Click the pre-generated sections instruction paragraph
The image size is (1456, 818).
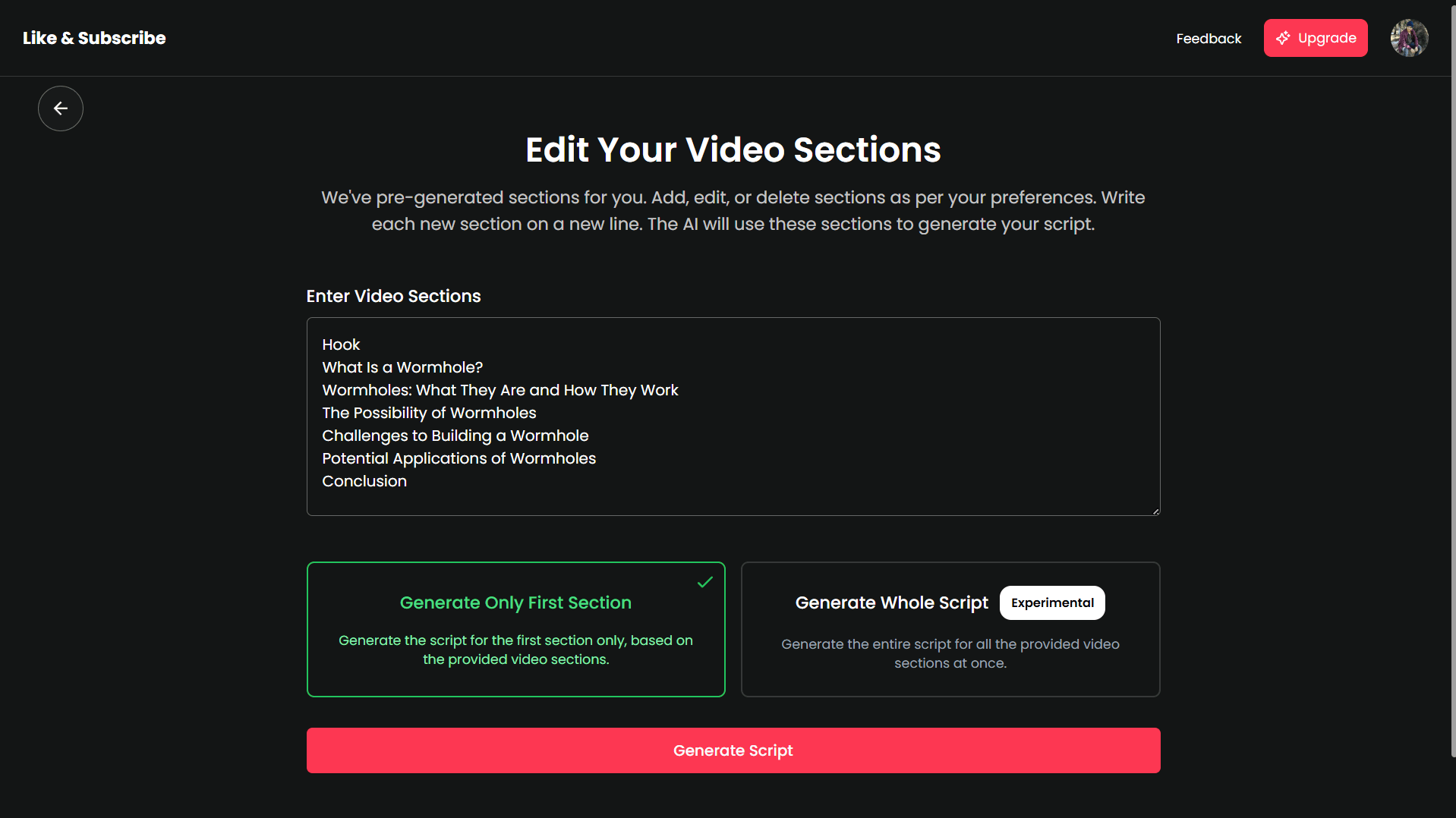(733, 210)
